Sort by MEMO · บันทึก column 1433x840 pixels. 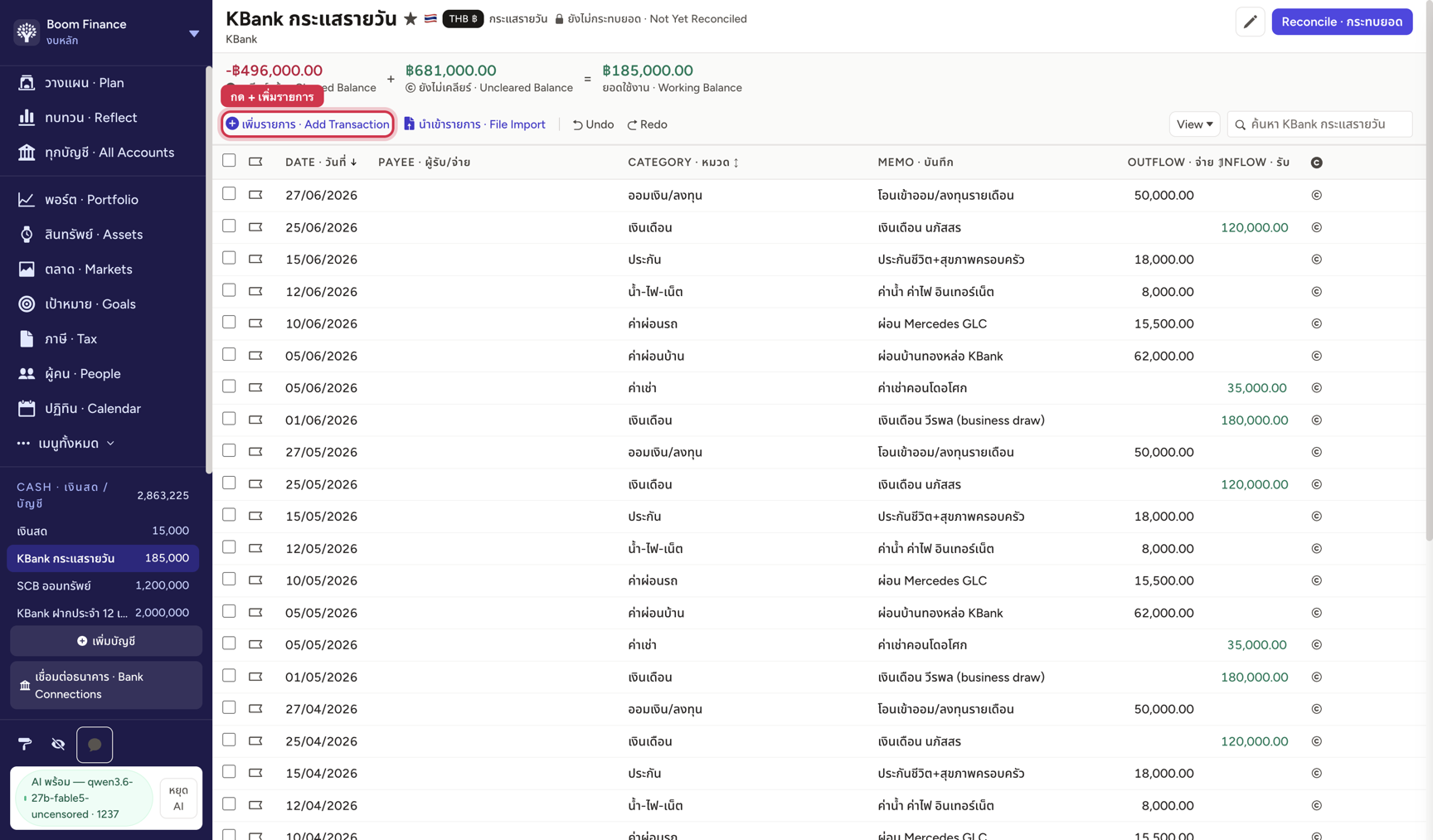tap(915, 163)
